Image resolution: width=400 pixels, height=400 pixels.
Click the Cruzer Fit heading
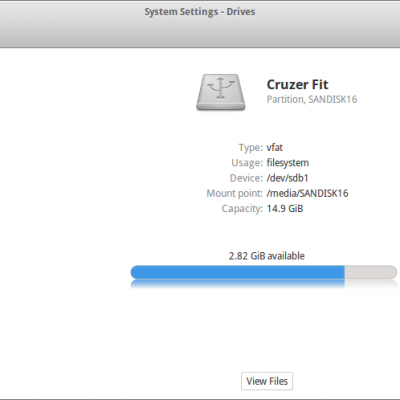(297, 84)
